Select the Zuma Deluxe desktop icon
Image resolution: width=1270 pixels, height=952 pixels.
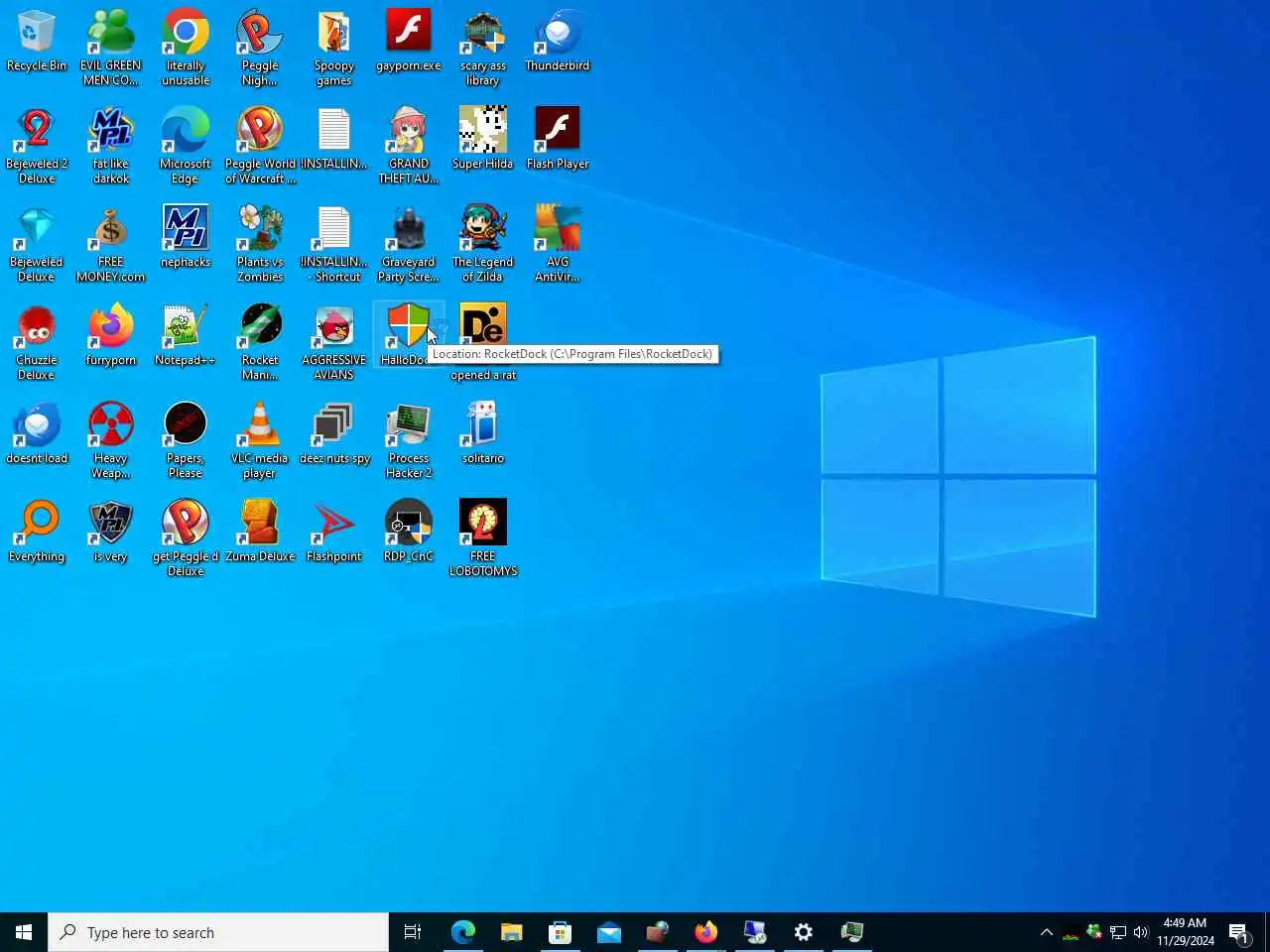pyautogui.click(x=260, y=533)
